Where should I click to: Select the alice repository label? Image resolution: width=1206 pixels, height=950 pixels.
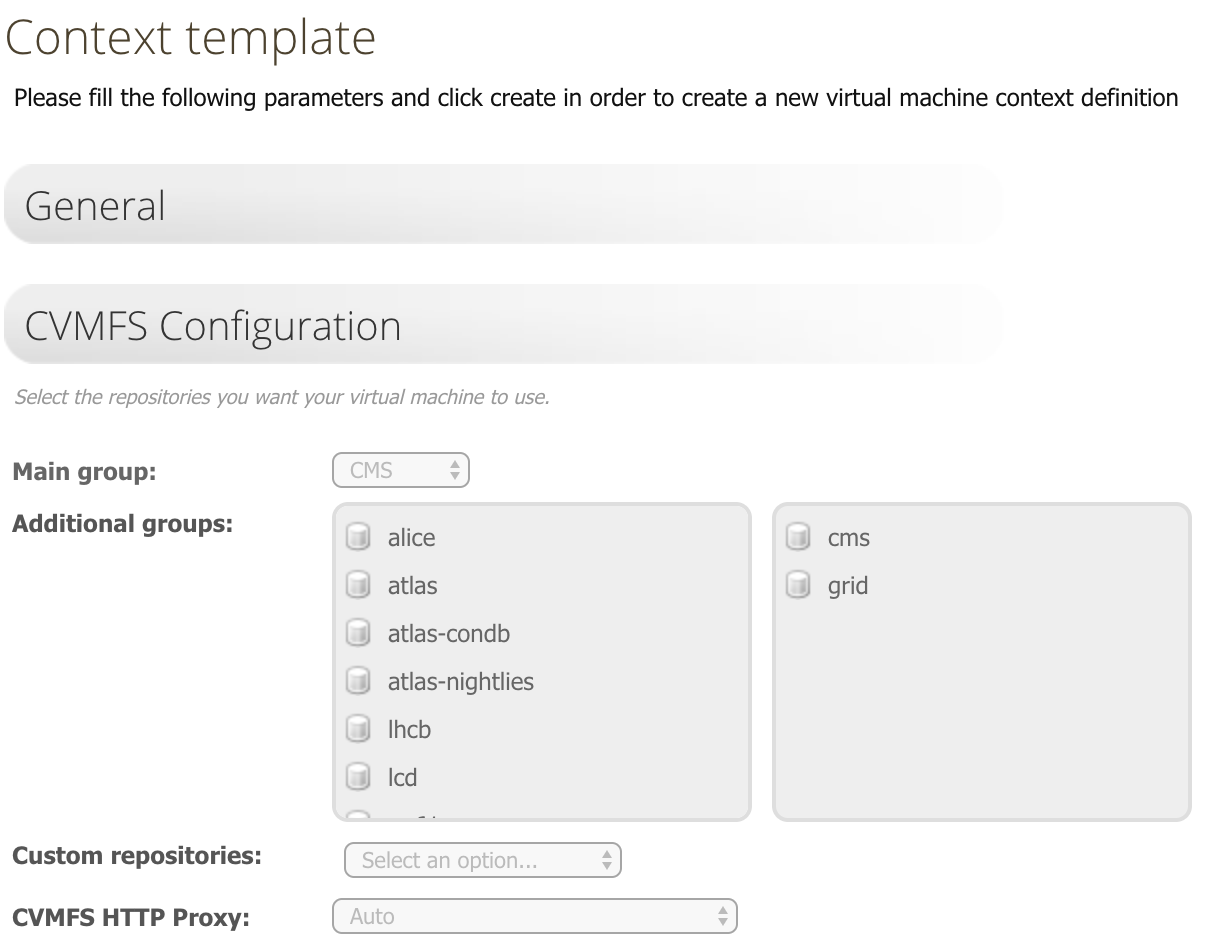click(412, 538)
